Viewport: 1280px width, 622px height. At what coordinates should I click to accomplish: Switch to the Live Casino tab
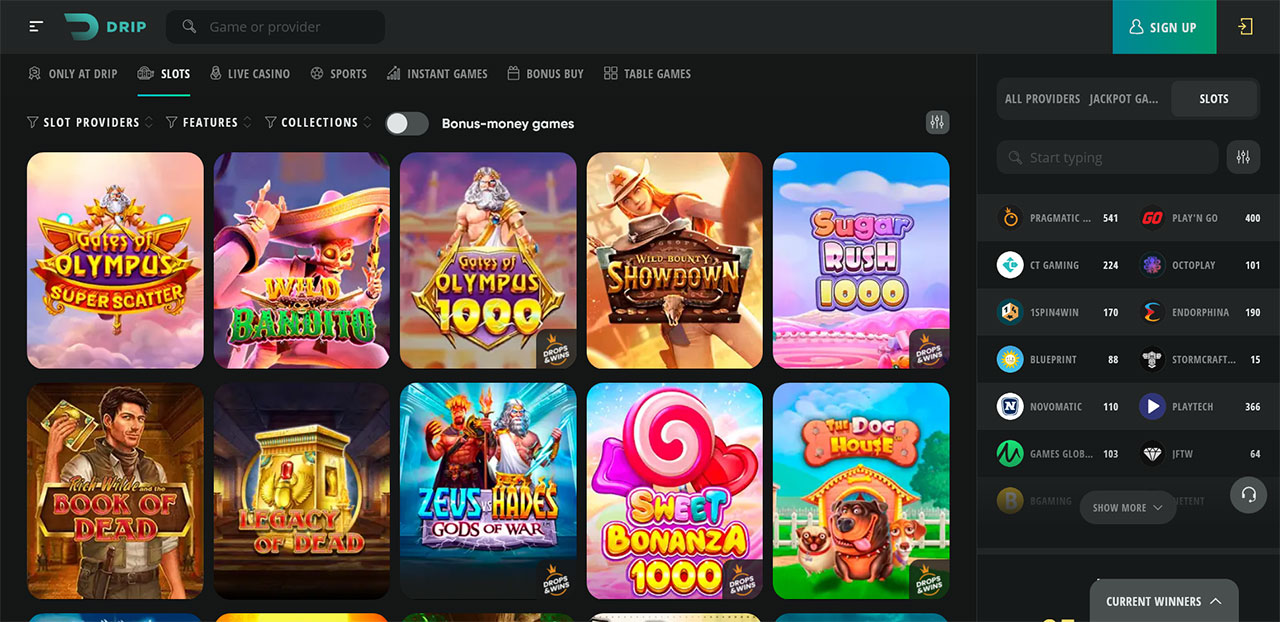(x=249, y=74)
